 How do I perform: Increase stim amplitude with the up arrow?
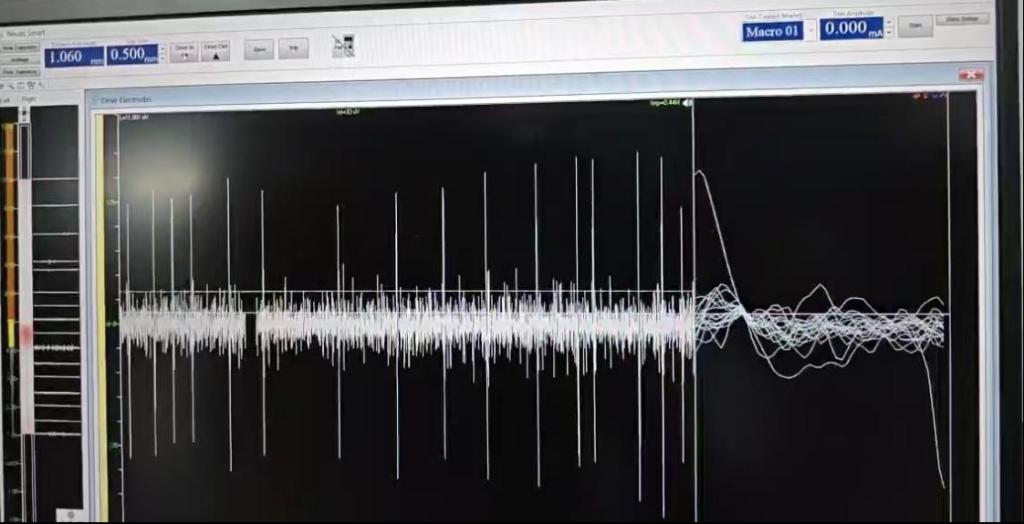(887, 23)
